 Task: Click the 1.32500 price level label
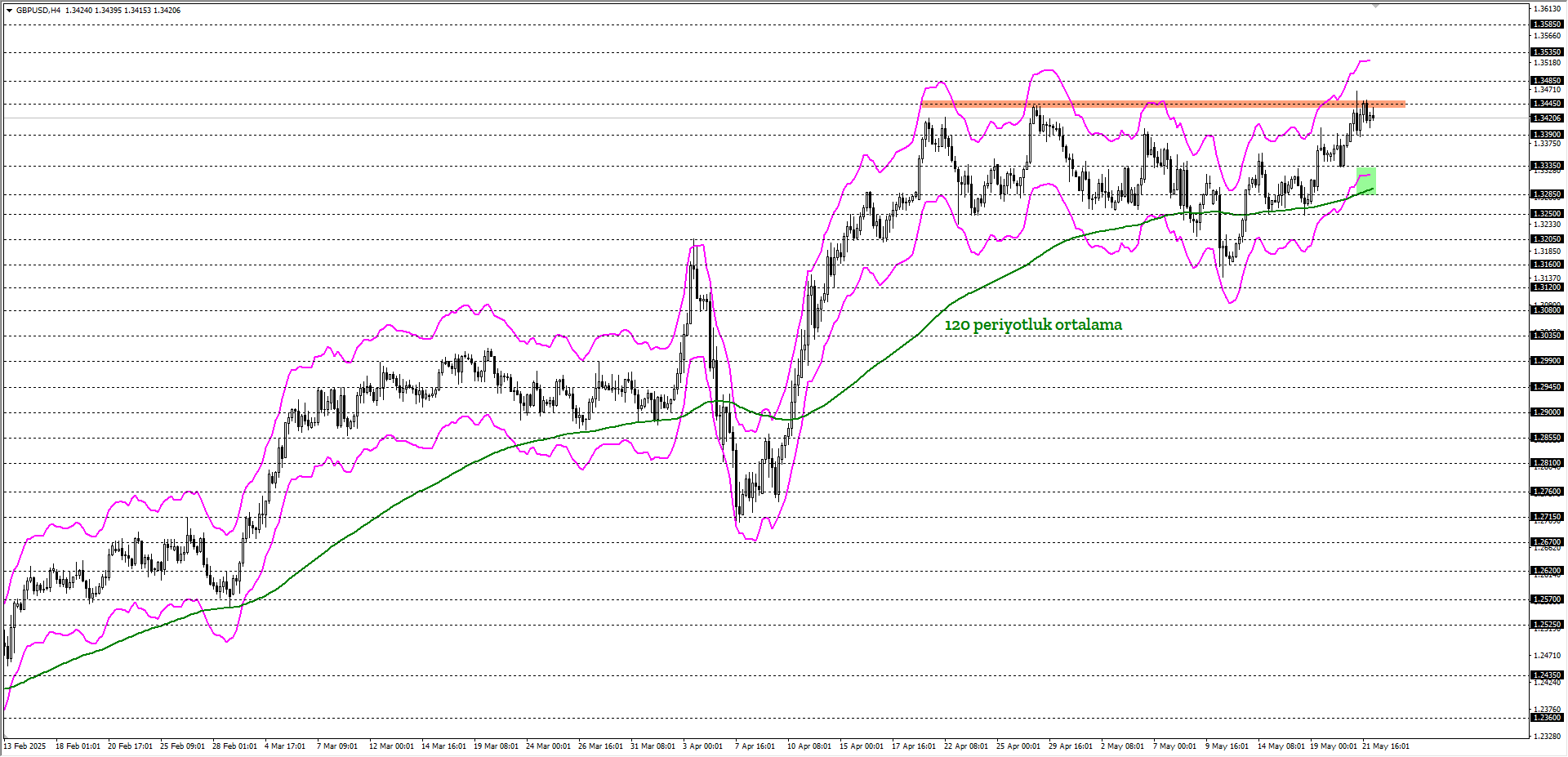tap(1547, 214)
